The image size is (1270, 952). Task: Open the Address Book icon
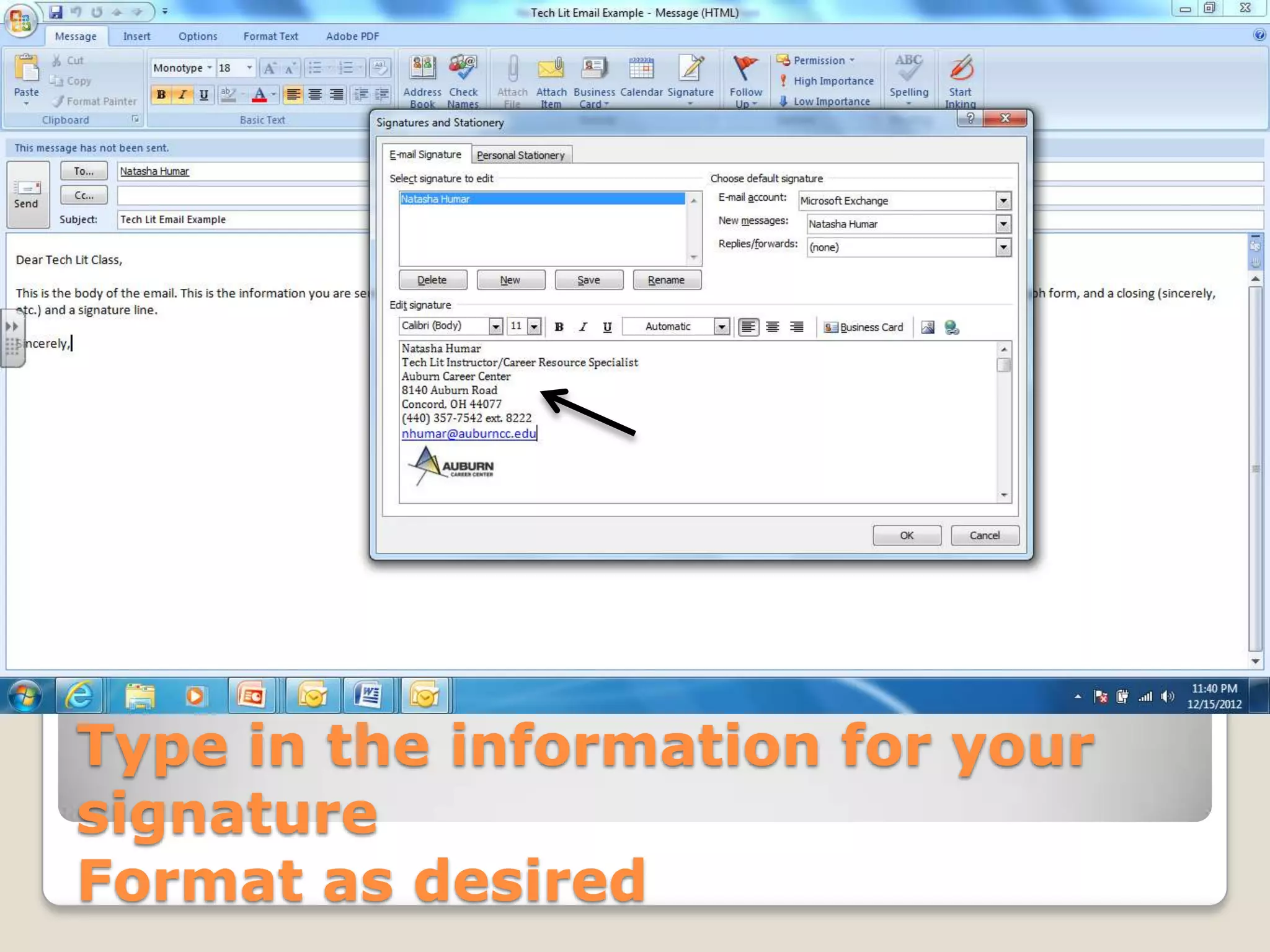pyautogui.click(x=422, y=81)
